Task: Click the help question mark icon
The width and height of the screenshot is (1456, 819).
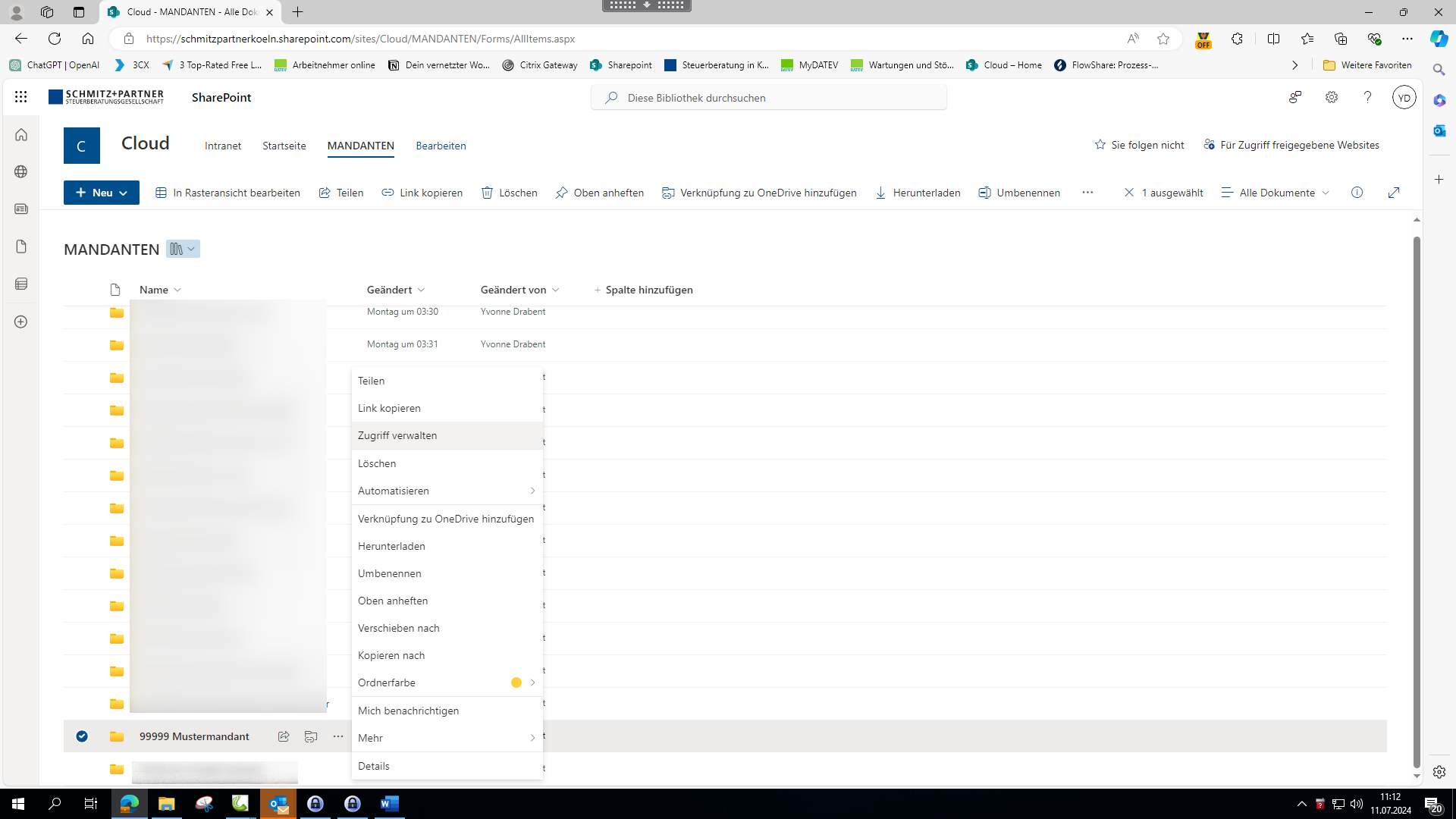Action: pyautogui.click(x=1367, y=97)
